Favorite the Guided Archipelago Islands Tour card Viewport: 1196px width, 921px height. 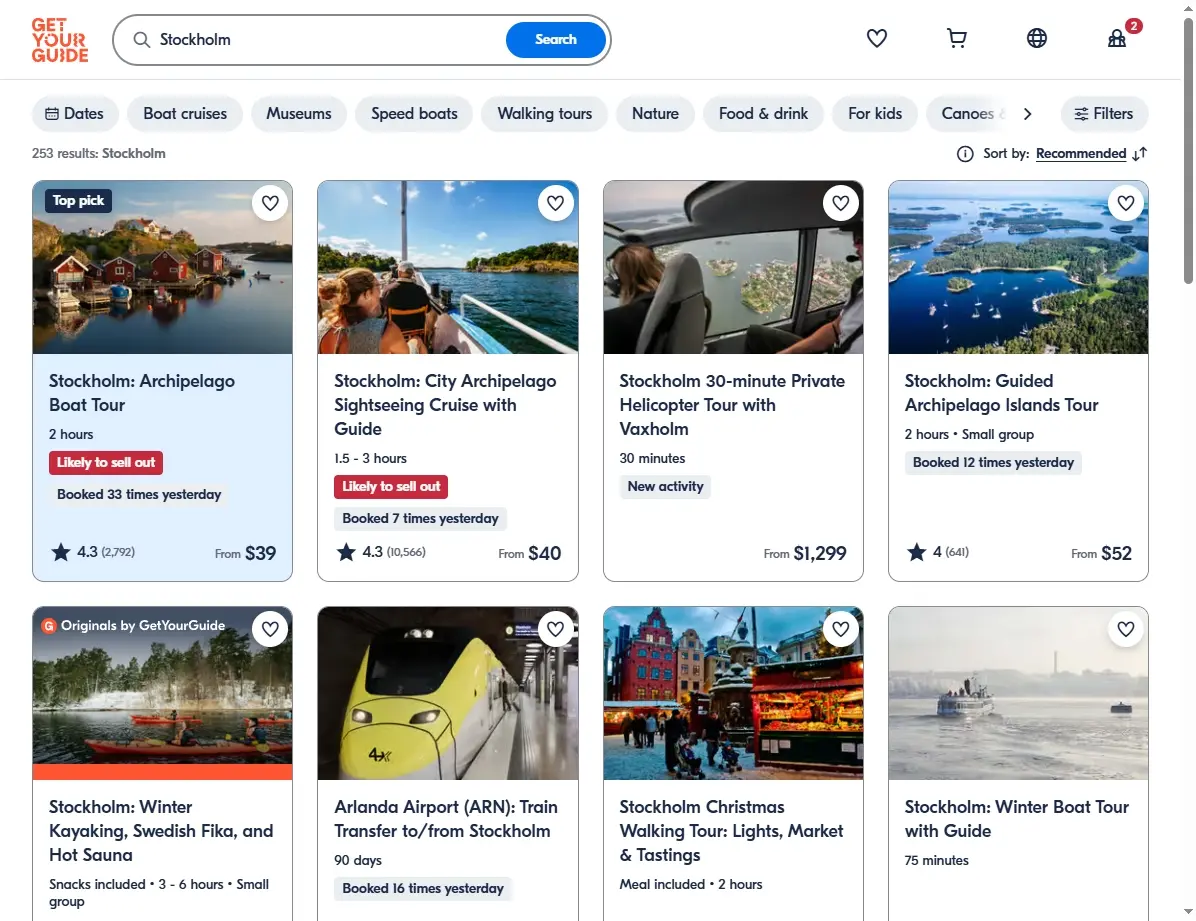[1126, 203]
